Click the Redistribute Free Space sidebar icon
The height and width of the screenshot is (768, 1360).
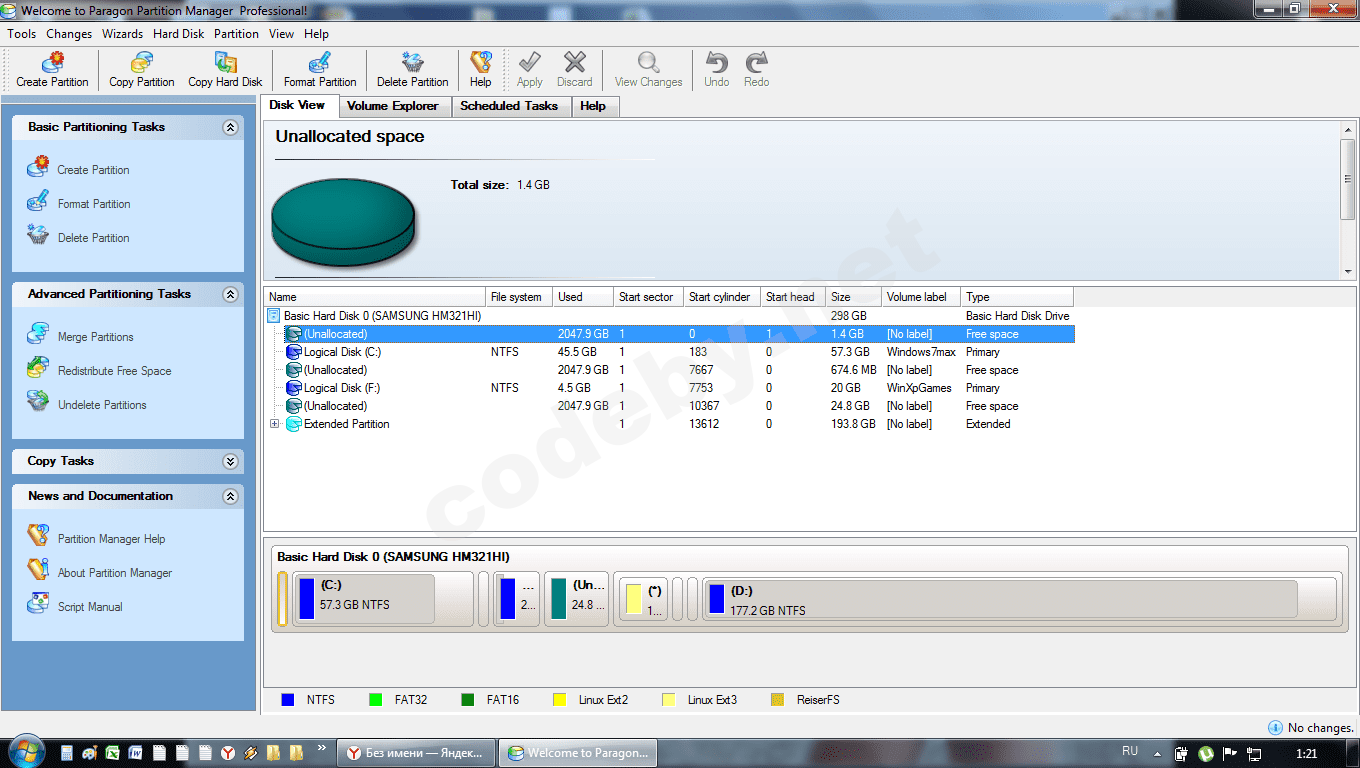point(38,368)
